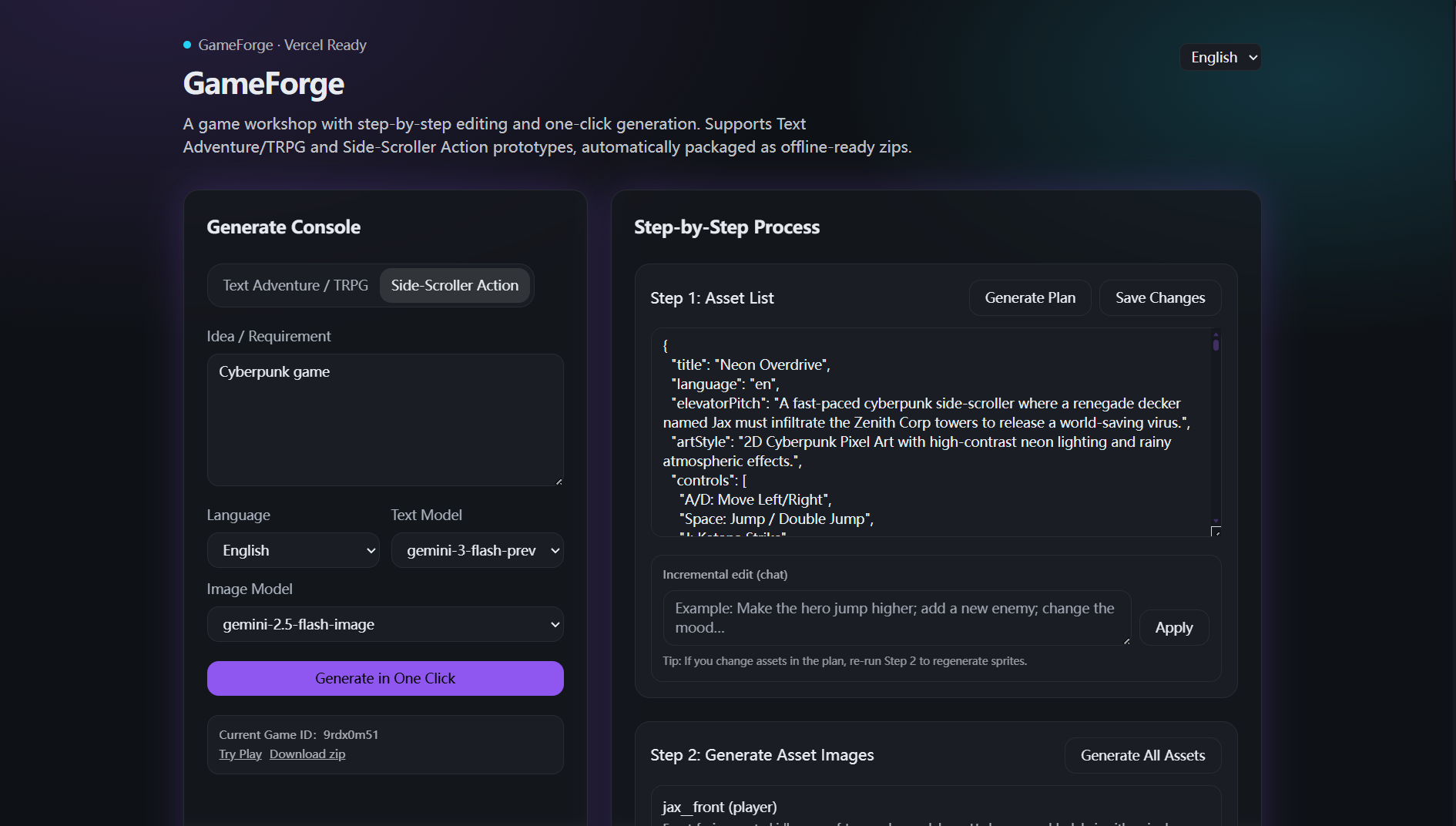1456x826 pixels.
Task: Click the Generate All Assets button
Action: point(1142,755)
